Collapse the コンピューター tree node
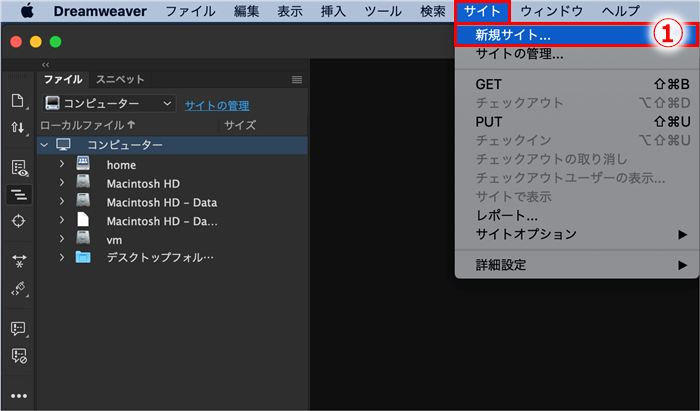This screenshot has width=700, height=411. [x=44, y=145]
